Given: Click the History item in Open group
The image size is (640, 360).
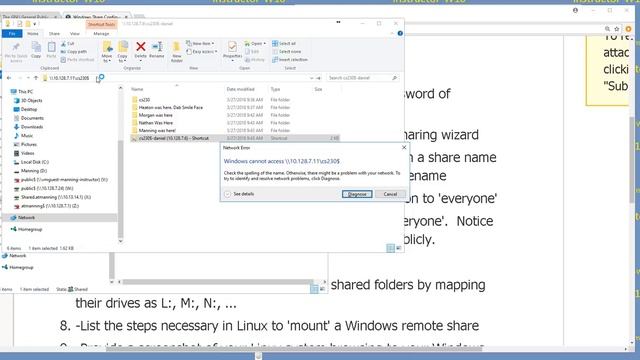Looking at the screenshot, I should tap(255, 60).
